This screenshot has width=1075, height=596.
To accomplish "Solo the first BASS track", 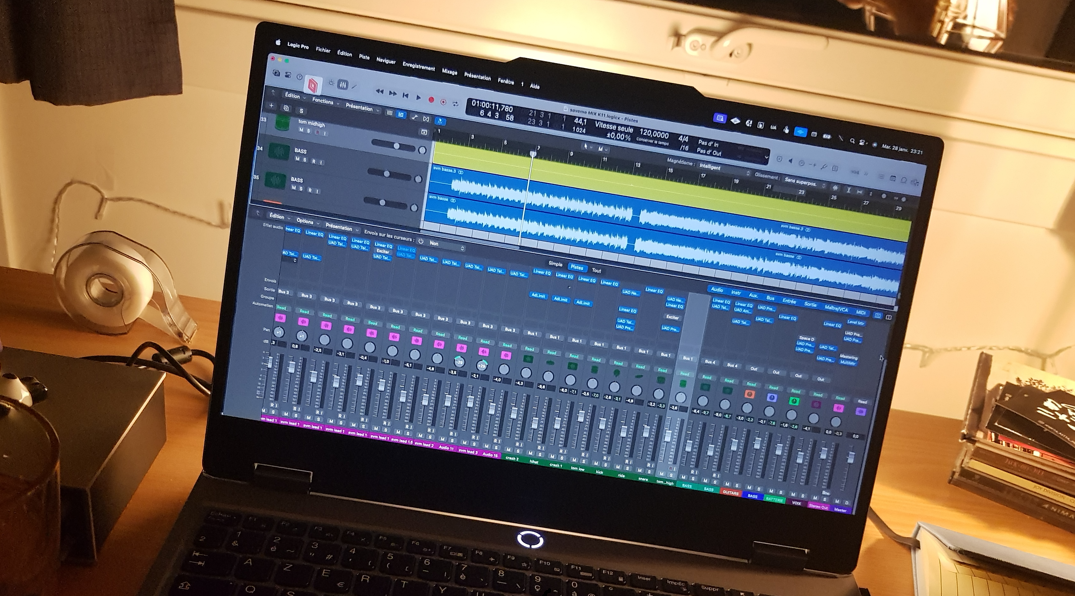I will pyautogui.click(x=307, y=160).
